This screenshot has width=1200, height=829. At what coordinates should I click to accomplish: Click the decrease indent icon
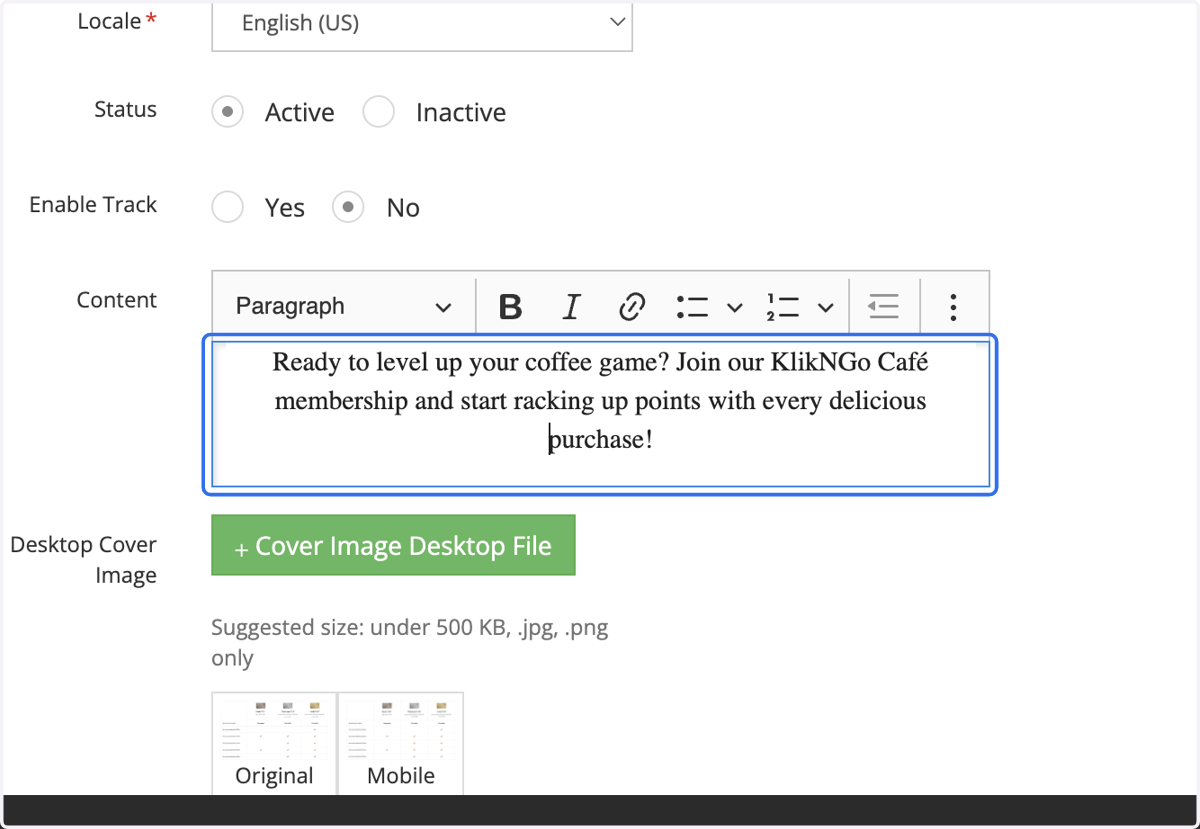(x=884, y=306)
